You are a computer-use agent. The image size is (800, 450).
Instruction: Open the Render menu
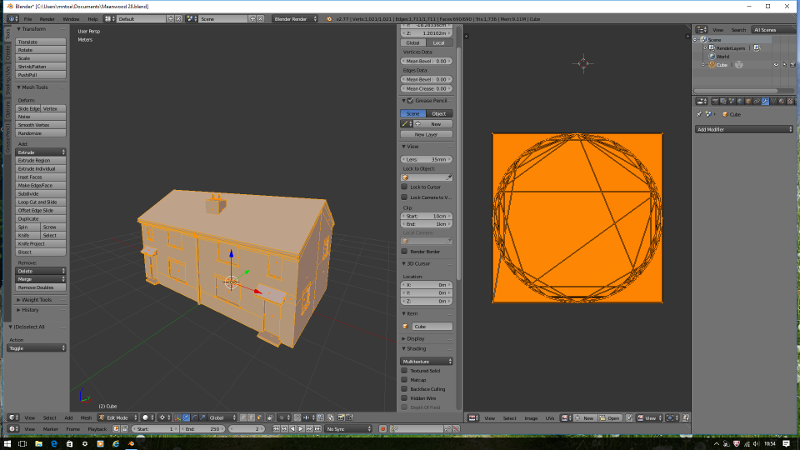47,19
